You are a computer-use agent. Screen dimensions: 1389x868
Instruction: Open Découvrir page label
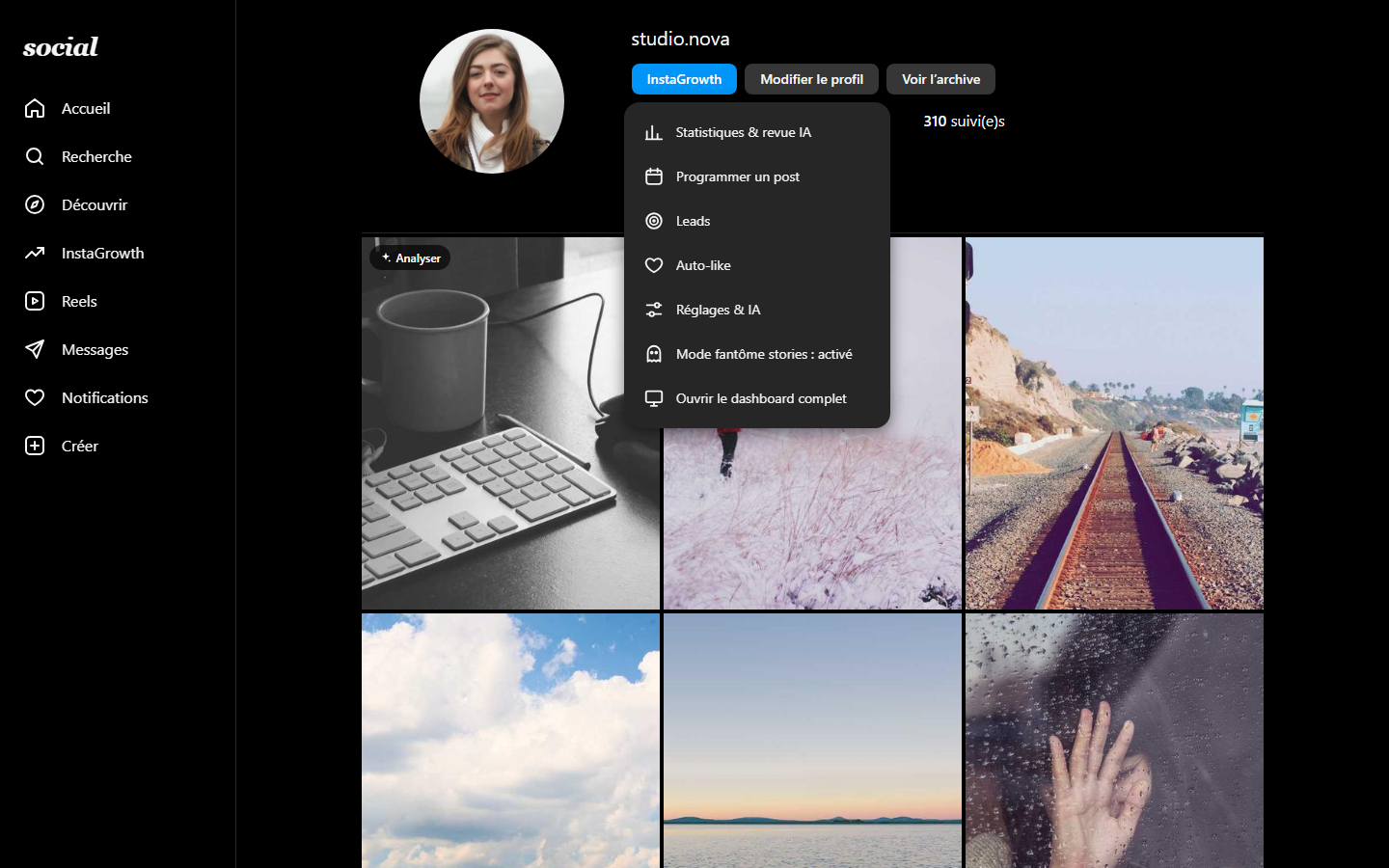click(x=95, y=204)
